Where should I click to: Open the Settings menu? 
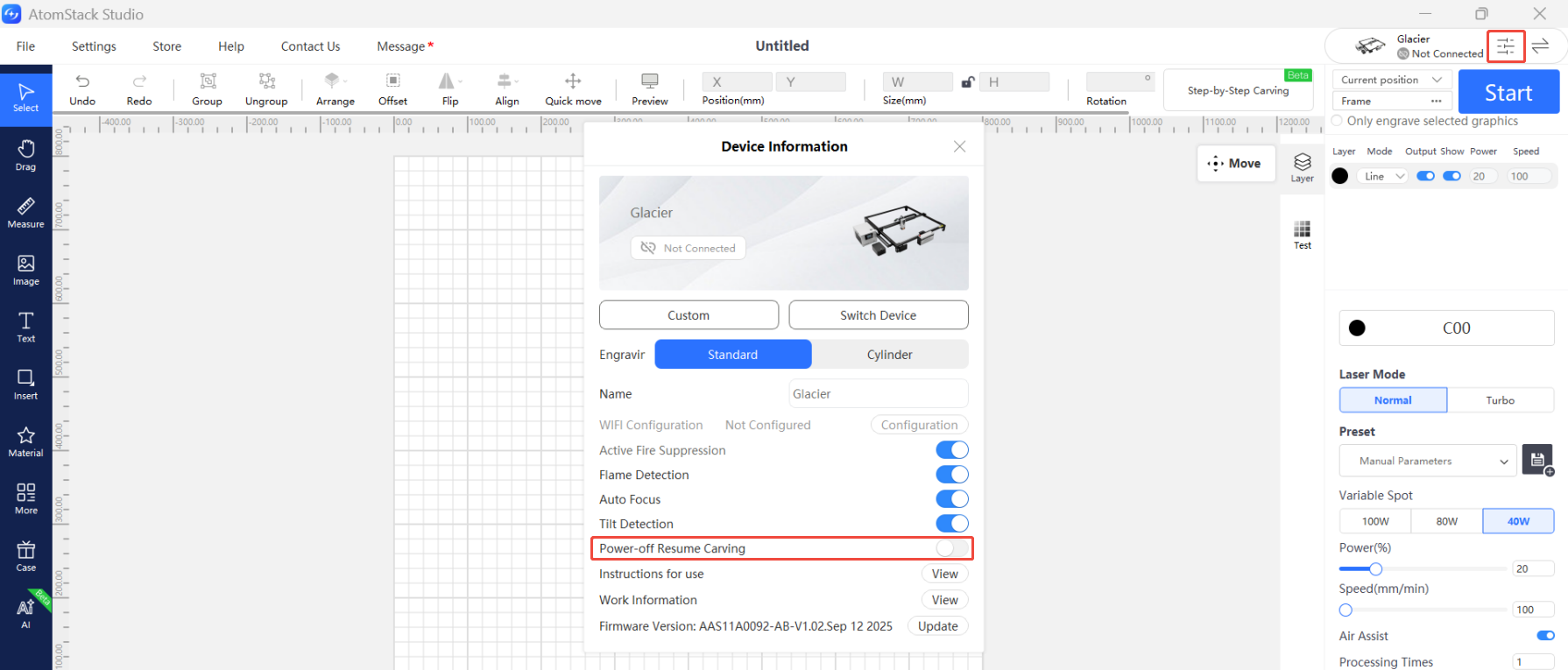pos(94,46)
